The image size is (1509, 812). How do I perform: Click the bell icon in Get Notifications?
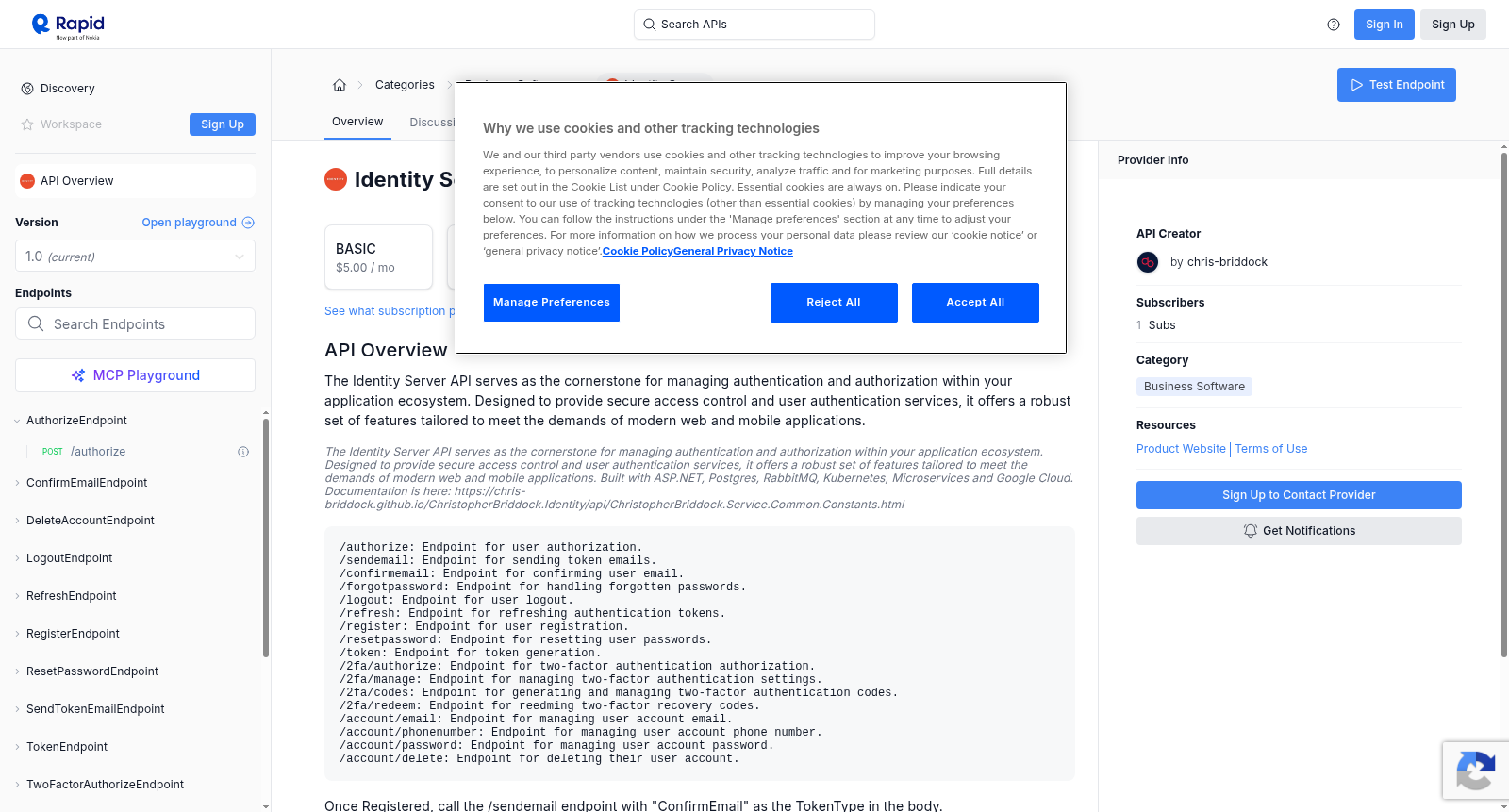(x=1251, y=531)
